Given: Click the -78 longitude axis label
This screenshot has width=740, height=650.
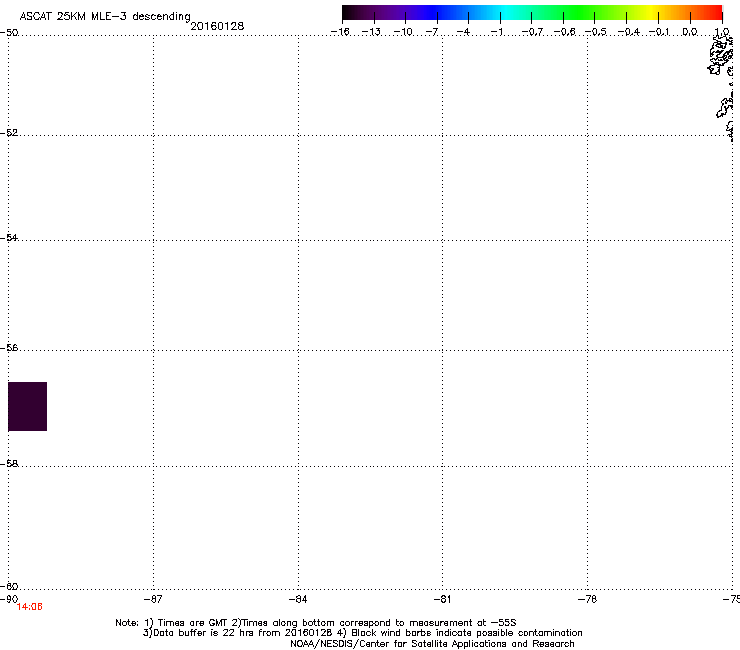Looking at the screenshot, I should click(x=587, y=599).
